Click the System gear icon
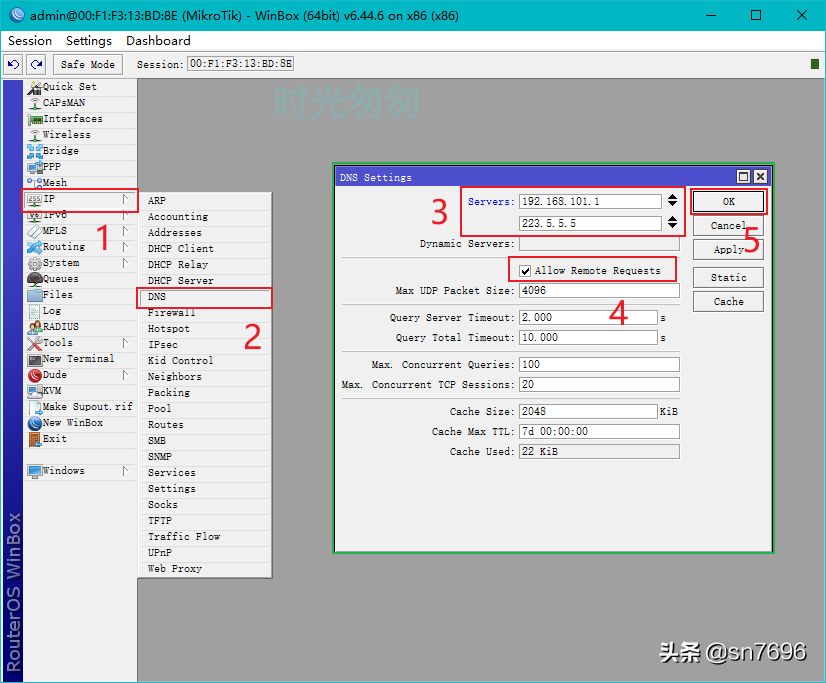Screen dimensions: 826x683 [35, 263]
